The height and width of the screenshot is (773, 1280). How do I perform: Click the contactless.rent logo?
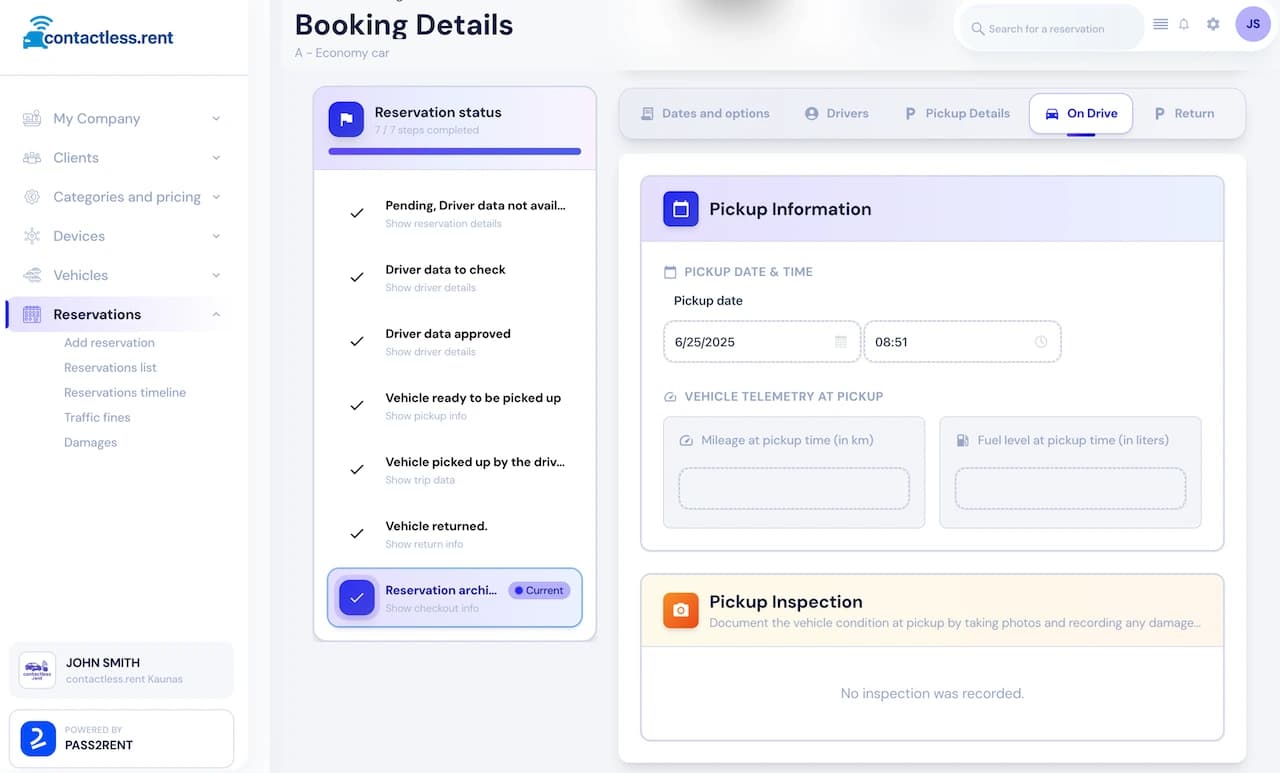tap(98, 33)
